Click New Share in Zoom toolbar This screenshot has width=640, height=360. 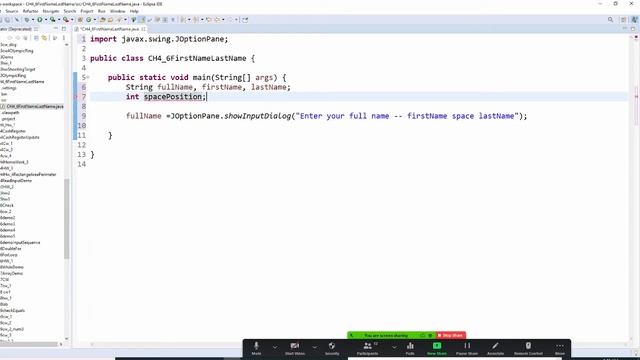(437, 348)
